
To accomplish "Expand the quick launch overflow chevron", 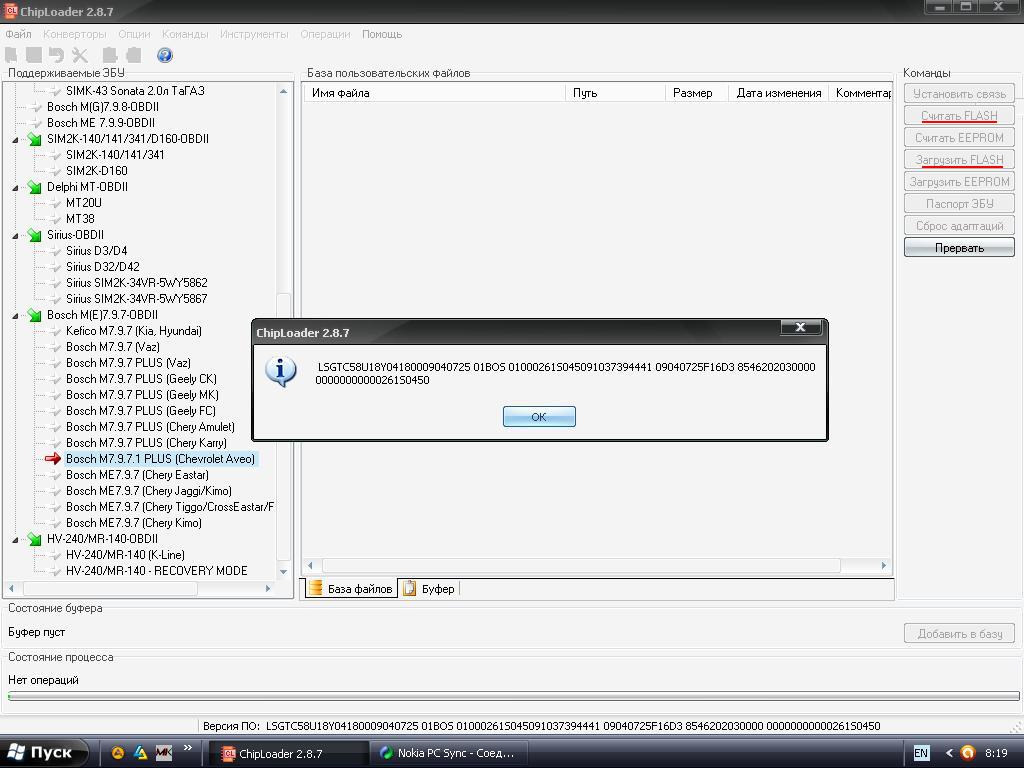I will tap(188, 748).
